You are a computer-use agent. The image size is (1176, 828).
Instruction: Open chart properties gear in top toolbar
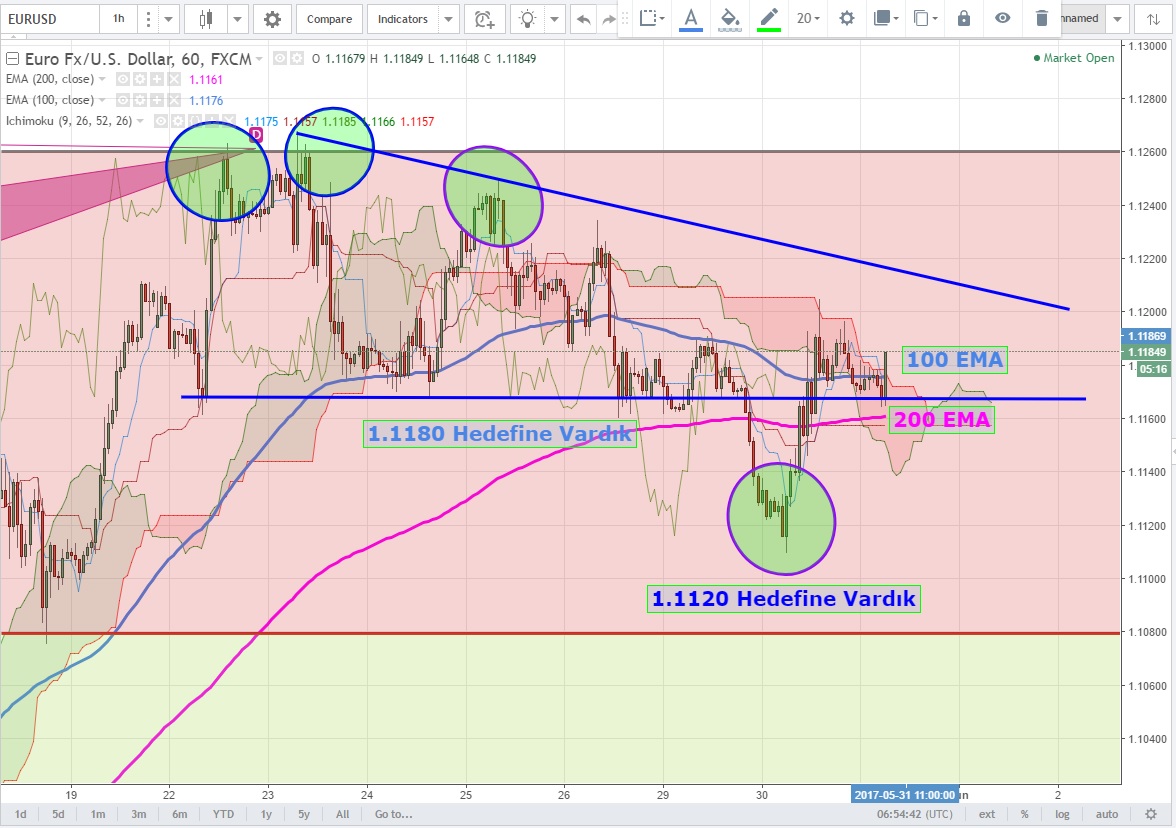pos(272,19)
